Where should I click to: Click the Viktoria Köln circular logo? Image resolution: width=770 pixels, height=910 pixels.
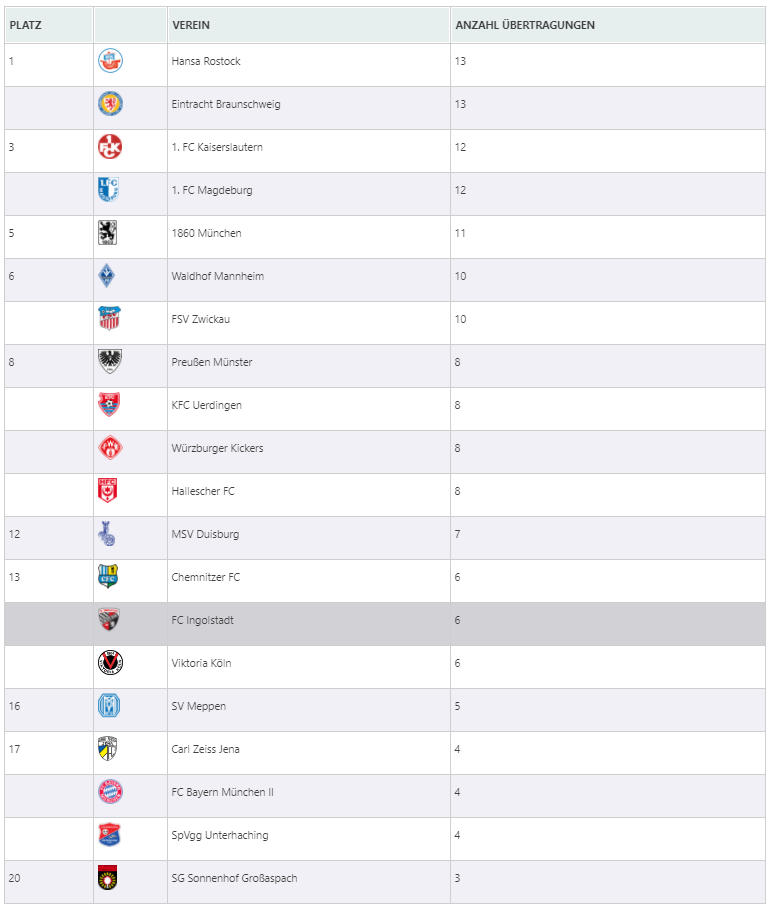point(110,663)
